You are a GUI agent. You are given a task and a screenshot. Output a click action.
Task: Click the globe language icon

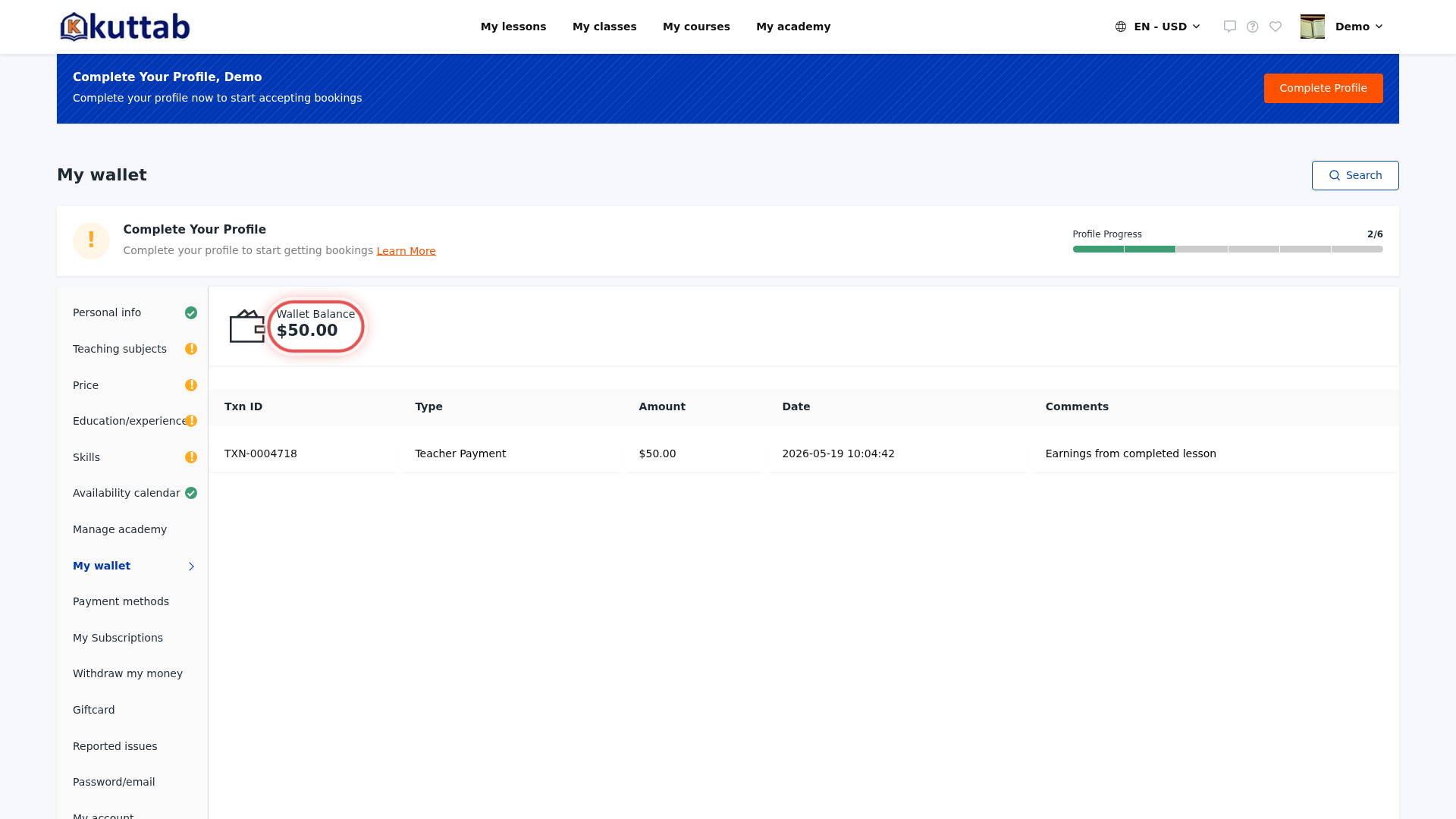click(1121, 27)
